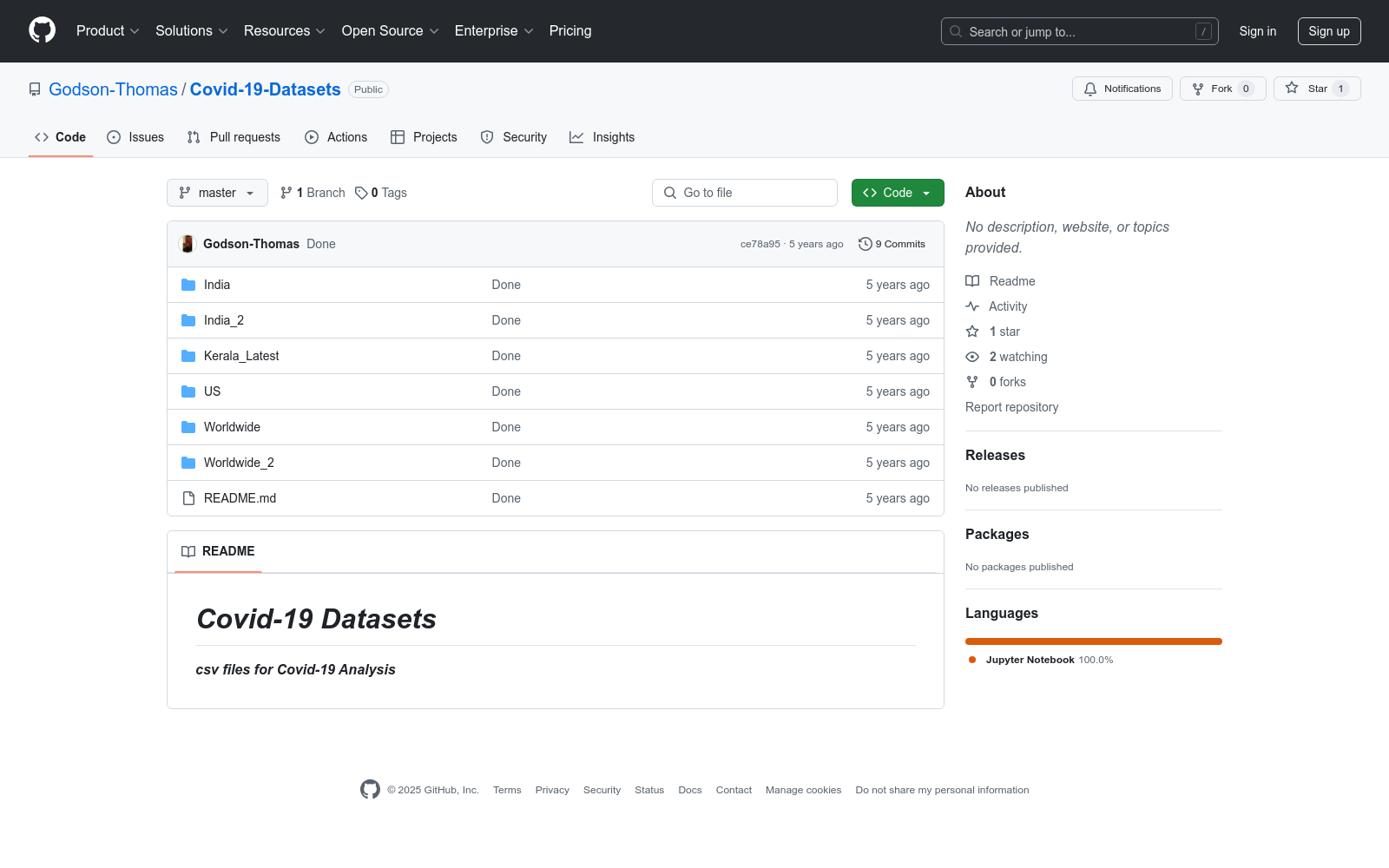
Task: Open the Pull requests tab
Action: (234, 137)
